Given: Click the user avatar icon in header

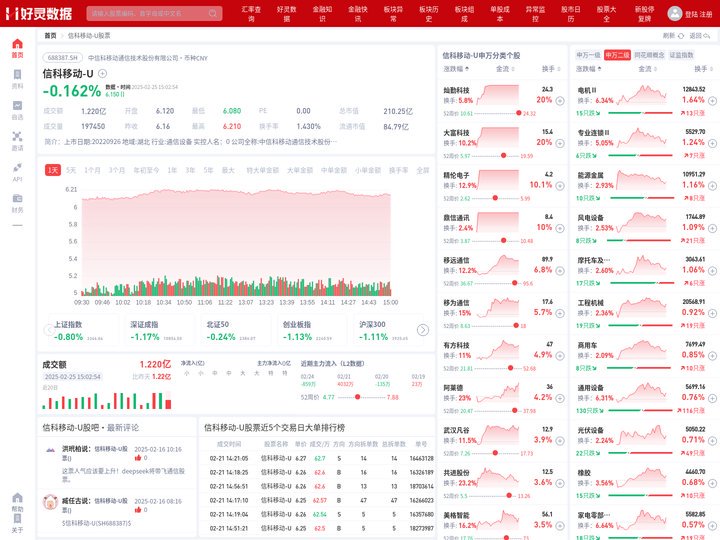Looking at the screenshot, I should coord(675,13).
